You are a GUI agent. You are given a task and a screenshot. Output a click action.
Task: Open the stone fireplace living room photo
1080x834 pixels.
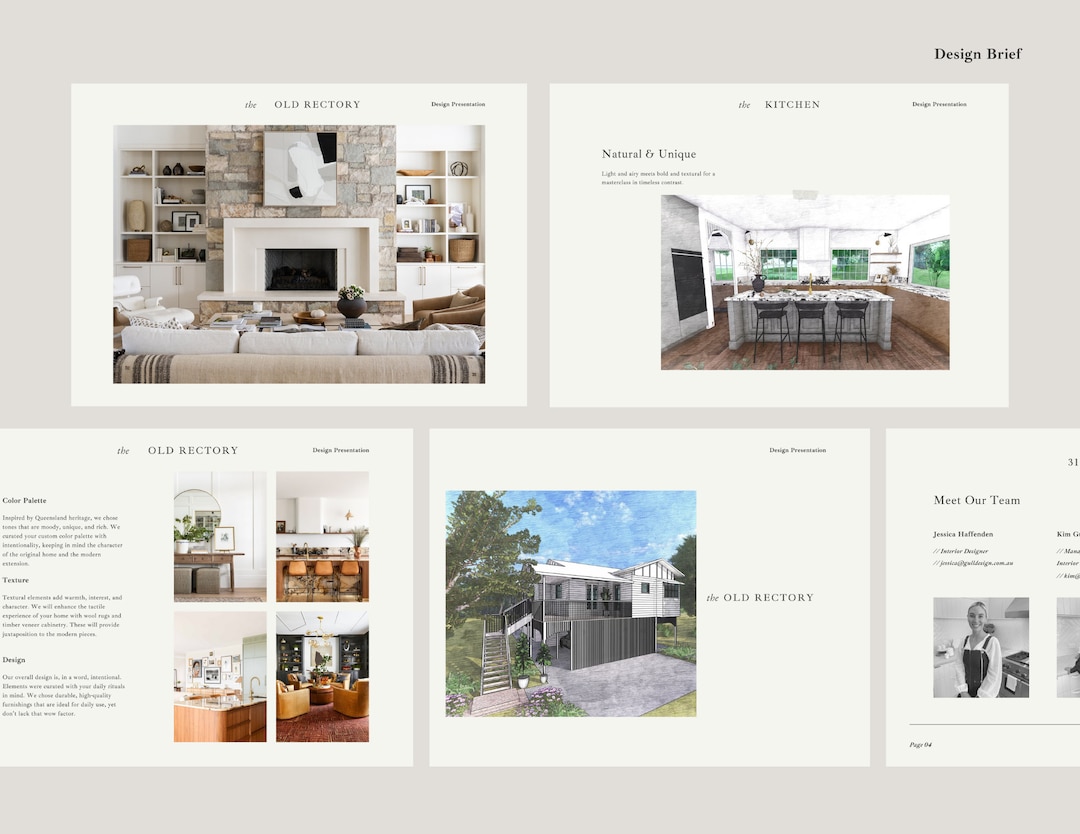point(300,252)
